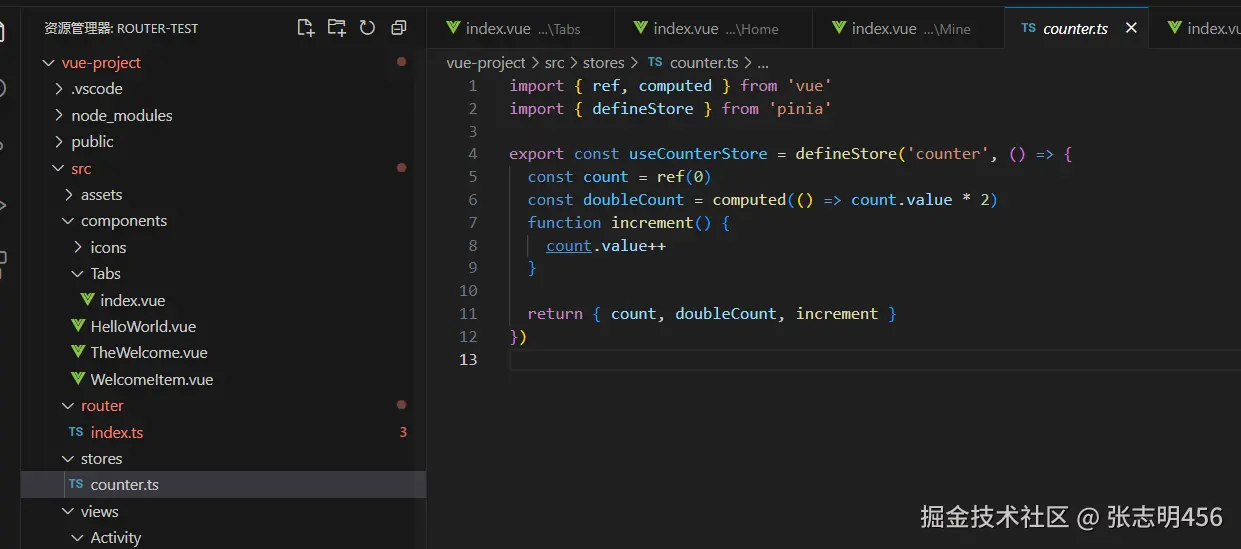Switch to the index.vue Tabs editor tab
Viewport: 1241px width, 549px height.
pyautogui.click(x=520, y=28)
